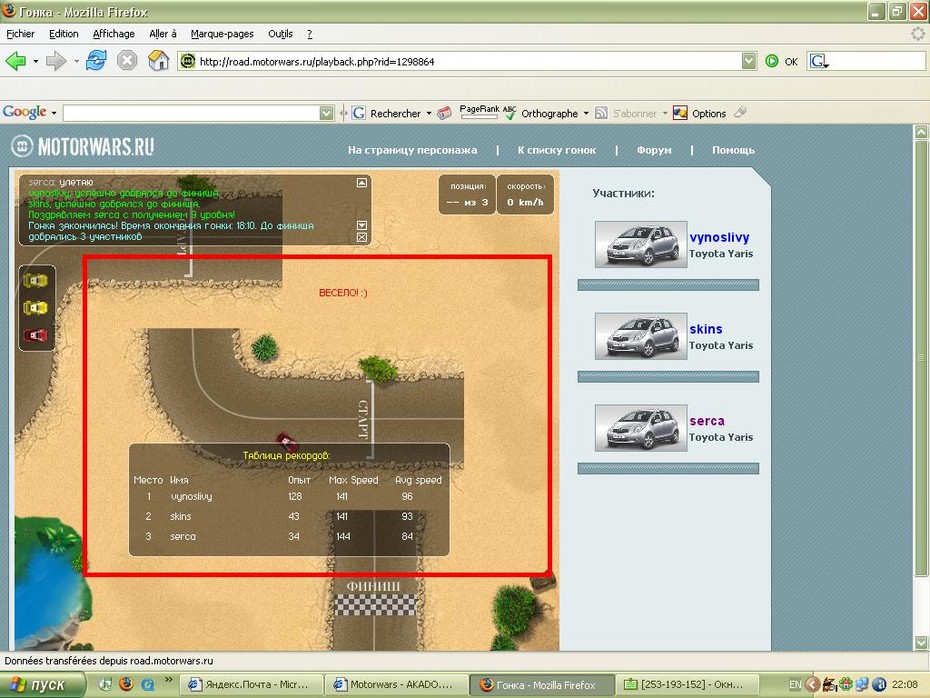Click the grey Forward arrow button
The image size is (930, 698).
tap(56, 60)
